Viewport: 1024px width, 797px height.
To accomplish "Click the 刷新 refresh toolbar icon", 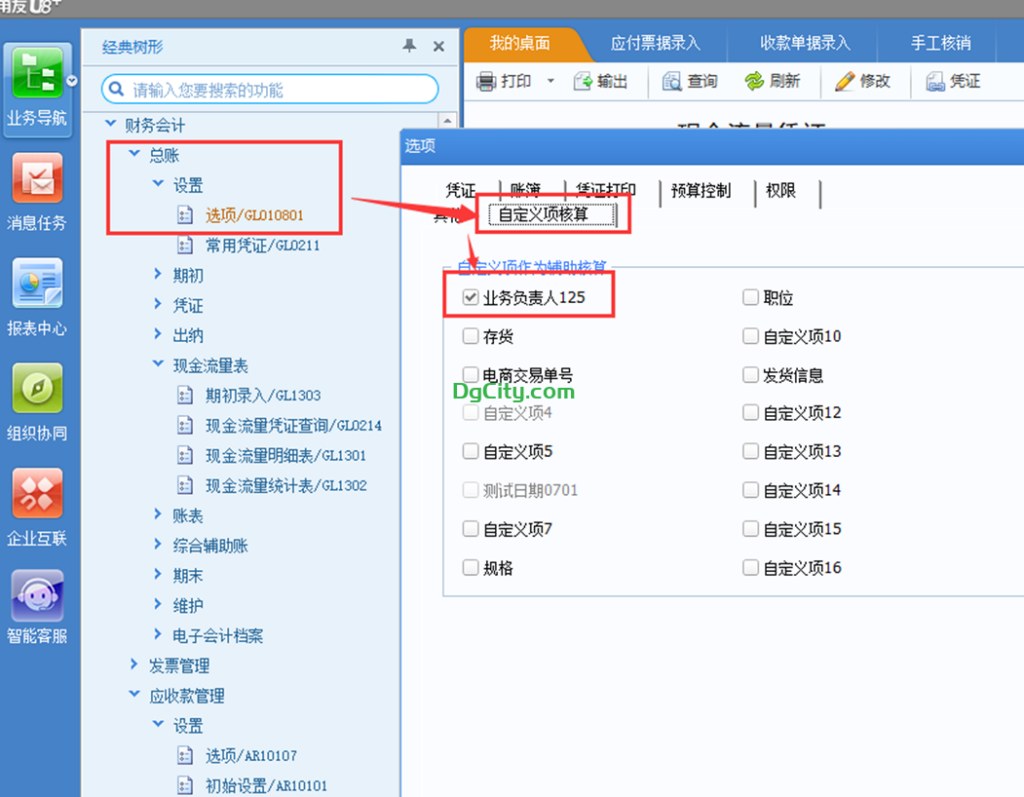I will [755, 82].
